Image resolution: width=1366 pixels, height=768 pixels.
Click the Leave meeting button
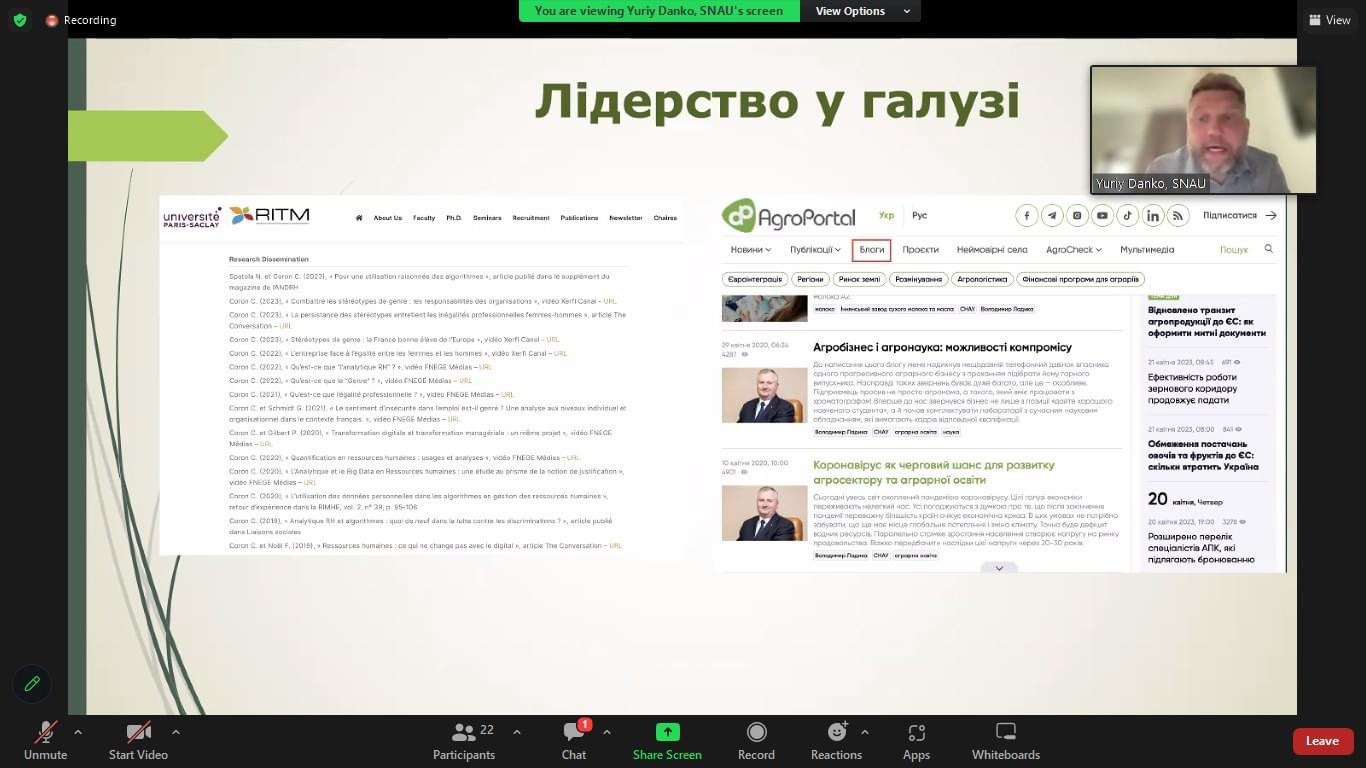pos(1322,741)
